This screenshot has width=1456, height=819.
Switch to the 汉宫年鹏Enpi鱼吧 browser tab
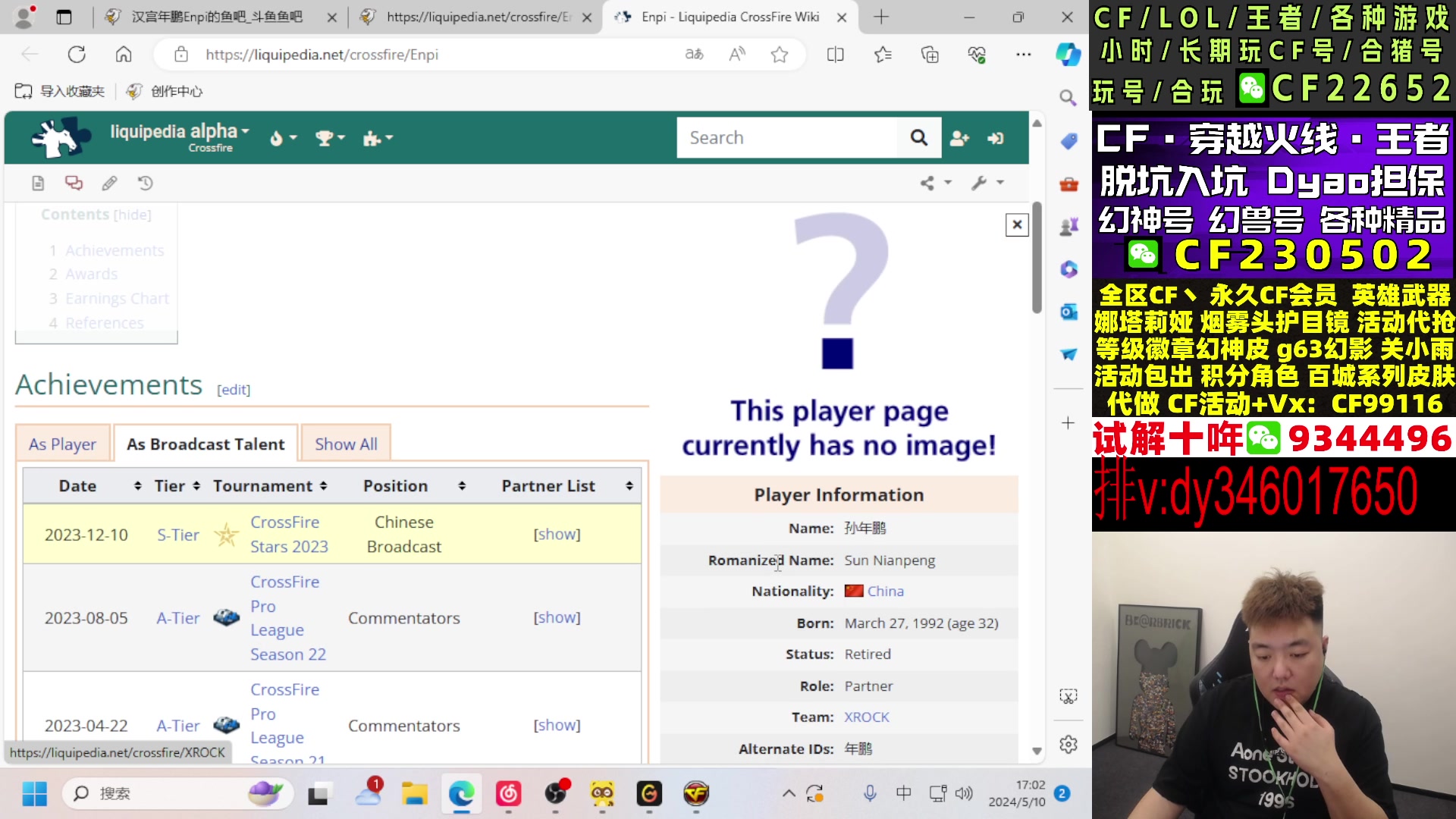(x=220, y=17)
